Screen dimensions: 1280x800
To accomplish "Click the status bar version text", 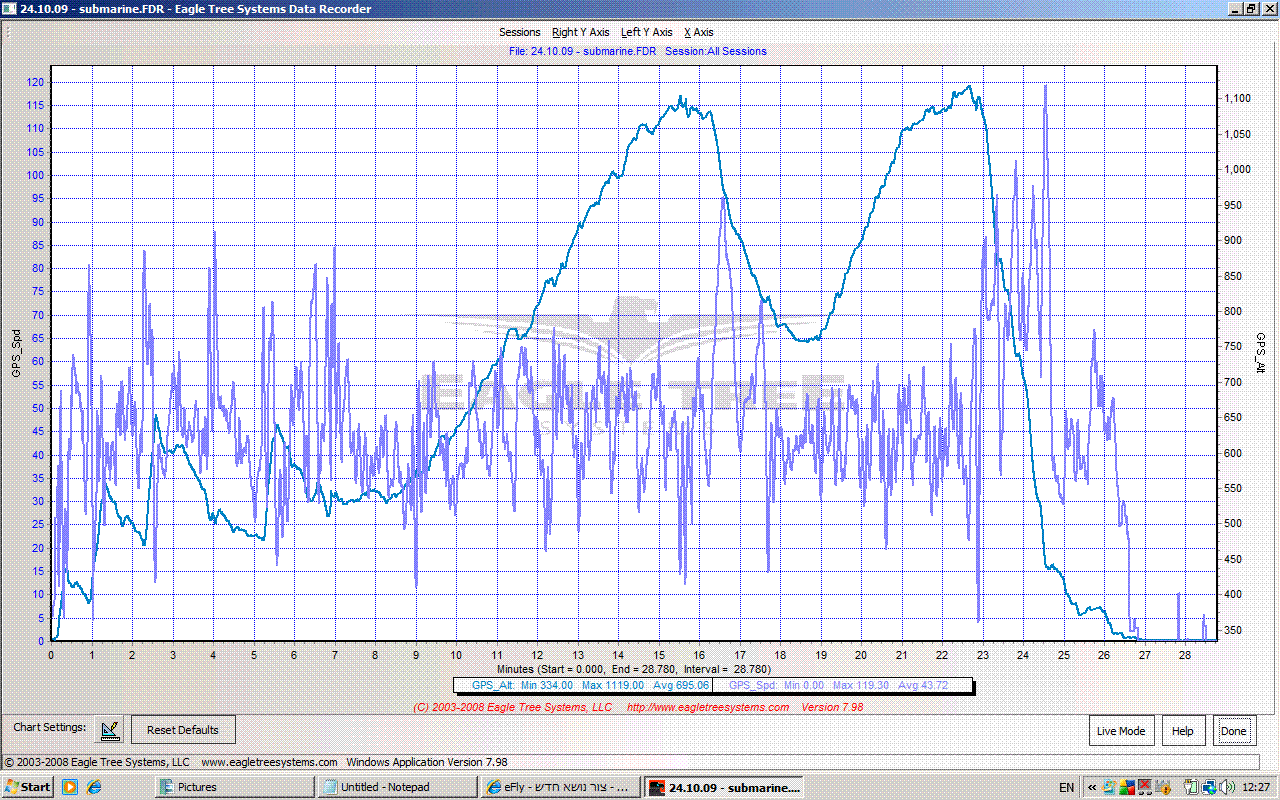I will tap(427, 762).
